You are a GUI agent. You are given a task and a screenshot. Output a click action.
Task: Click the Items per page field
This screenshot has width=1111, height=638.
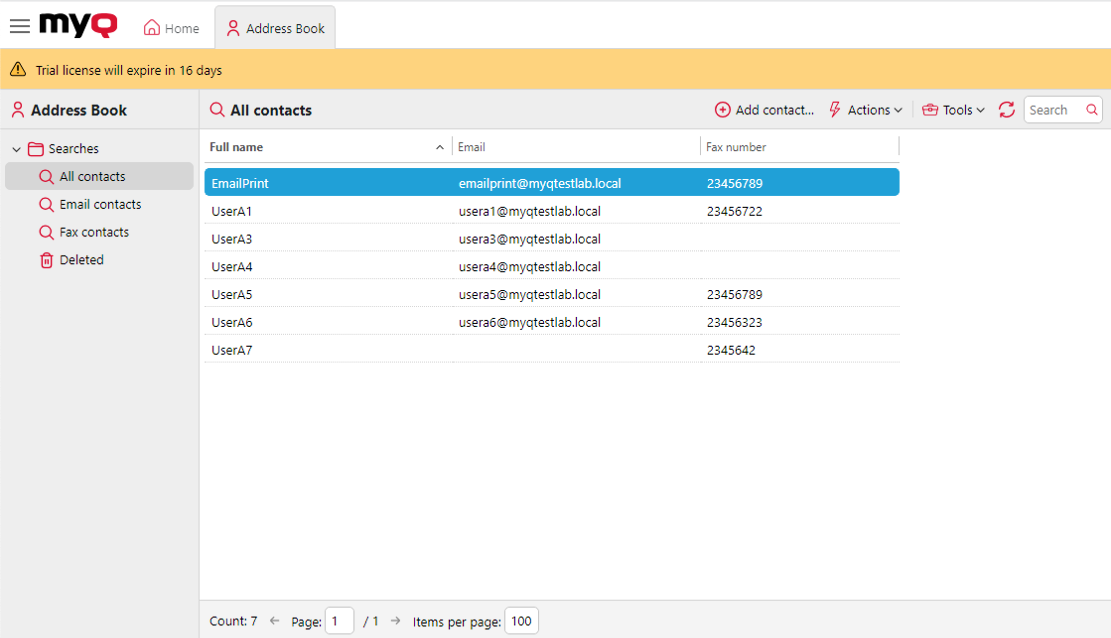pos(521,621)
